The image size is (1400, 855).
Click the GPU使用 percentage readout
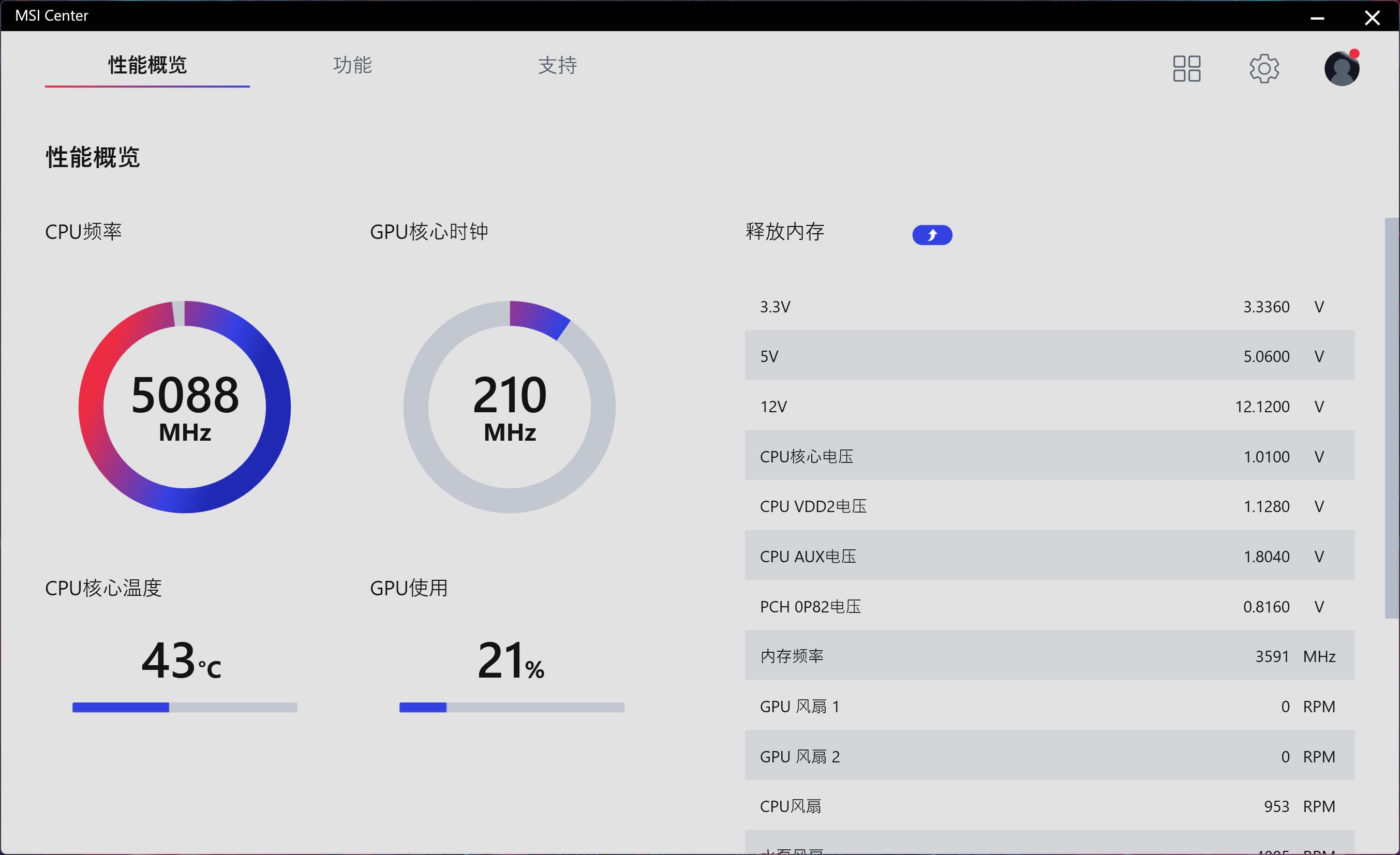click(x=511, y=661)
